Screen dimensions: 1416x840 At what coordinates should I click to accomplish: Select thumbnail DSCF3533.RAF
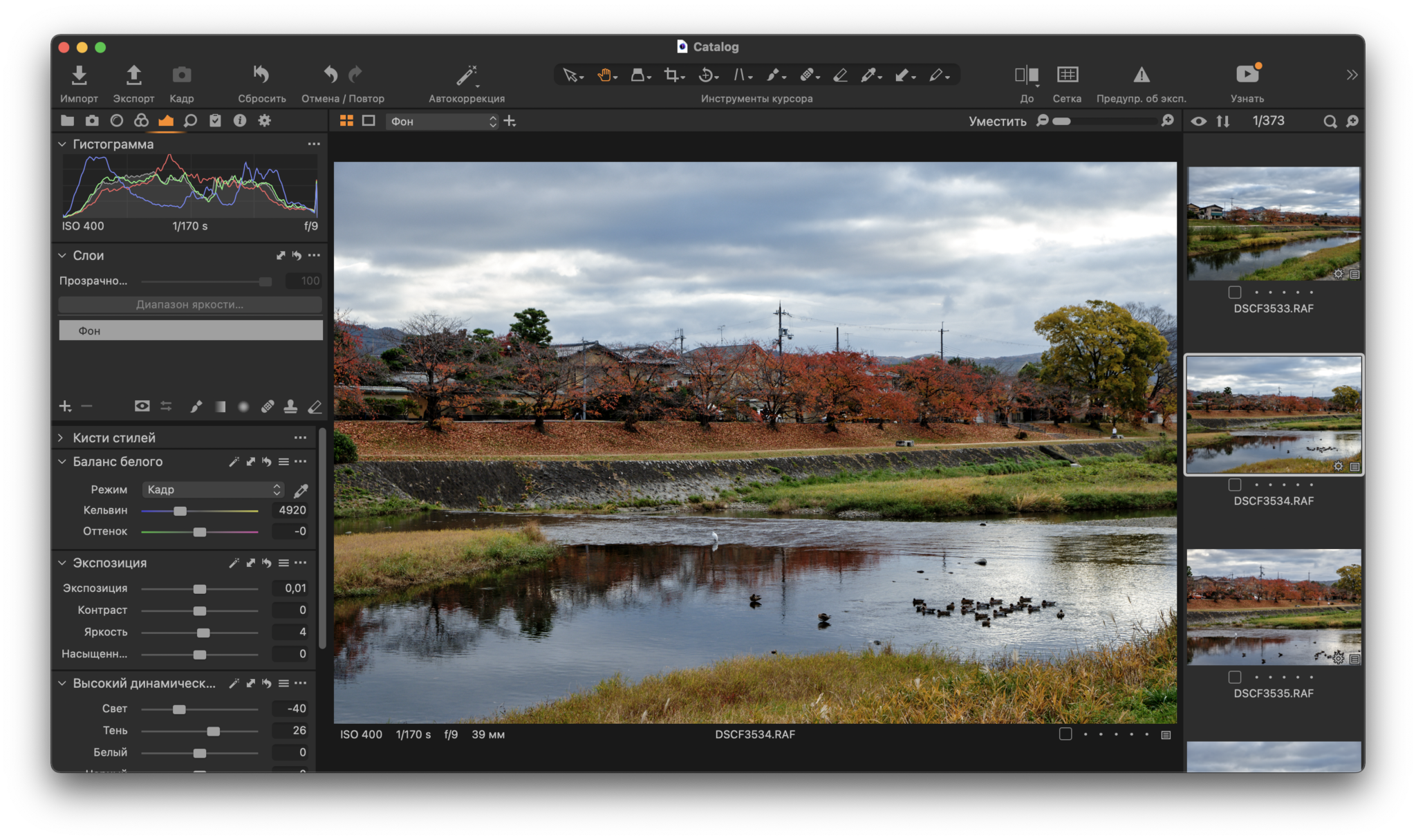click(x=1274, y=223)
